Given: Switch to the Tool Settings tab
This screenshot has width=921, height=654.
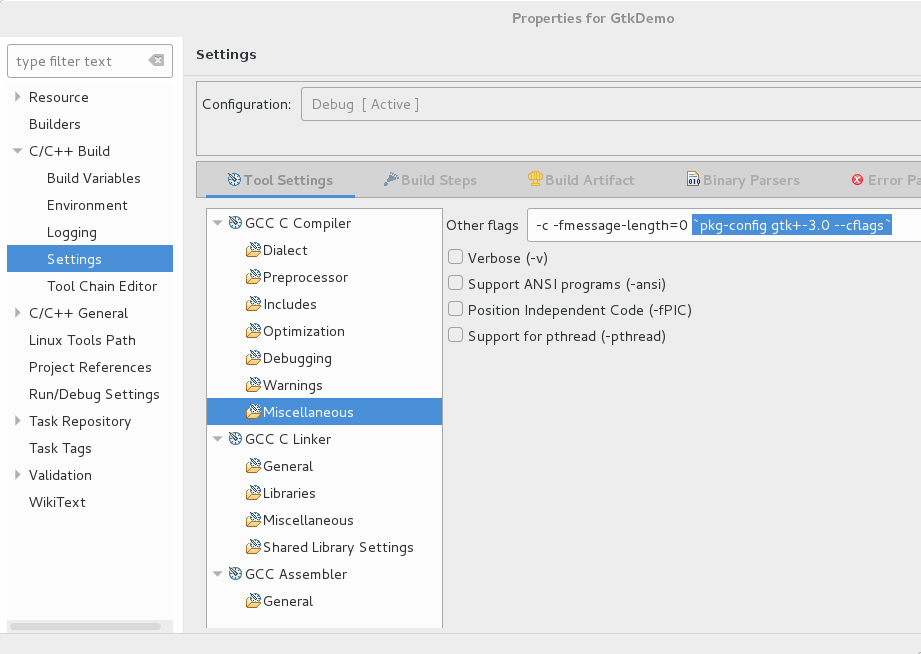Looking at the screenshot, I should coord(280,180).
